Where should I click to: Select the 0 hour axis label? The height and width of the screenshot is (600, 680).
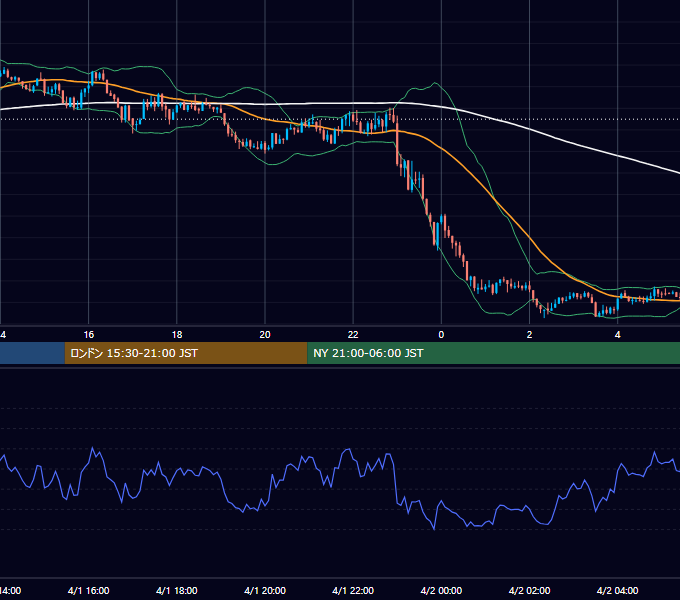point(441,335)
